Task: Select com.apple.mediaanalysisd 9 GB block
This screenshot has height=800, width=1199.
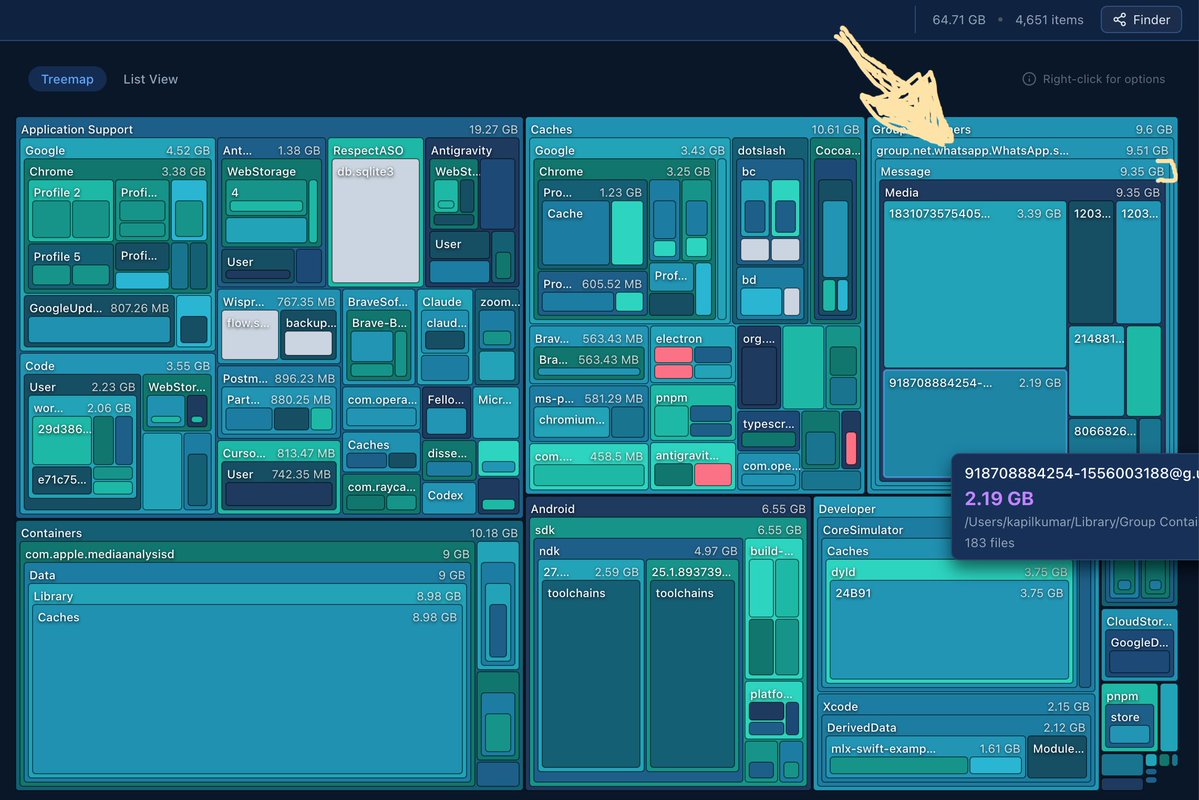Action: tap(248, 554)
